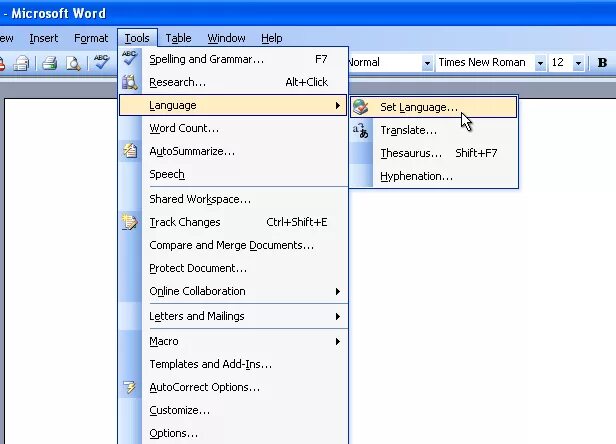The width and height of the screenshot is (616, 444).
Task: Click the Translate submenu icon
Action: (x=360, y=130)
